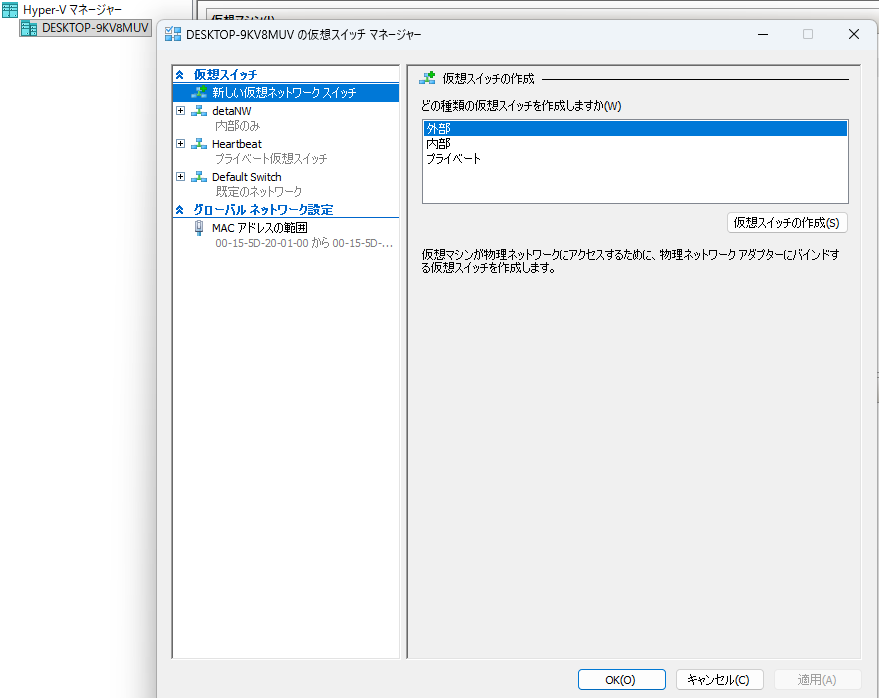
Task: Click the DESKTOP-9KV8MUV server icon
Action: coord(29,28)
